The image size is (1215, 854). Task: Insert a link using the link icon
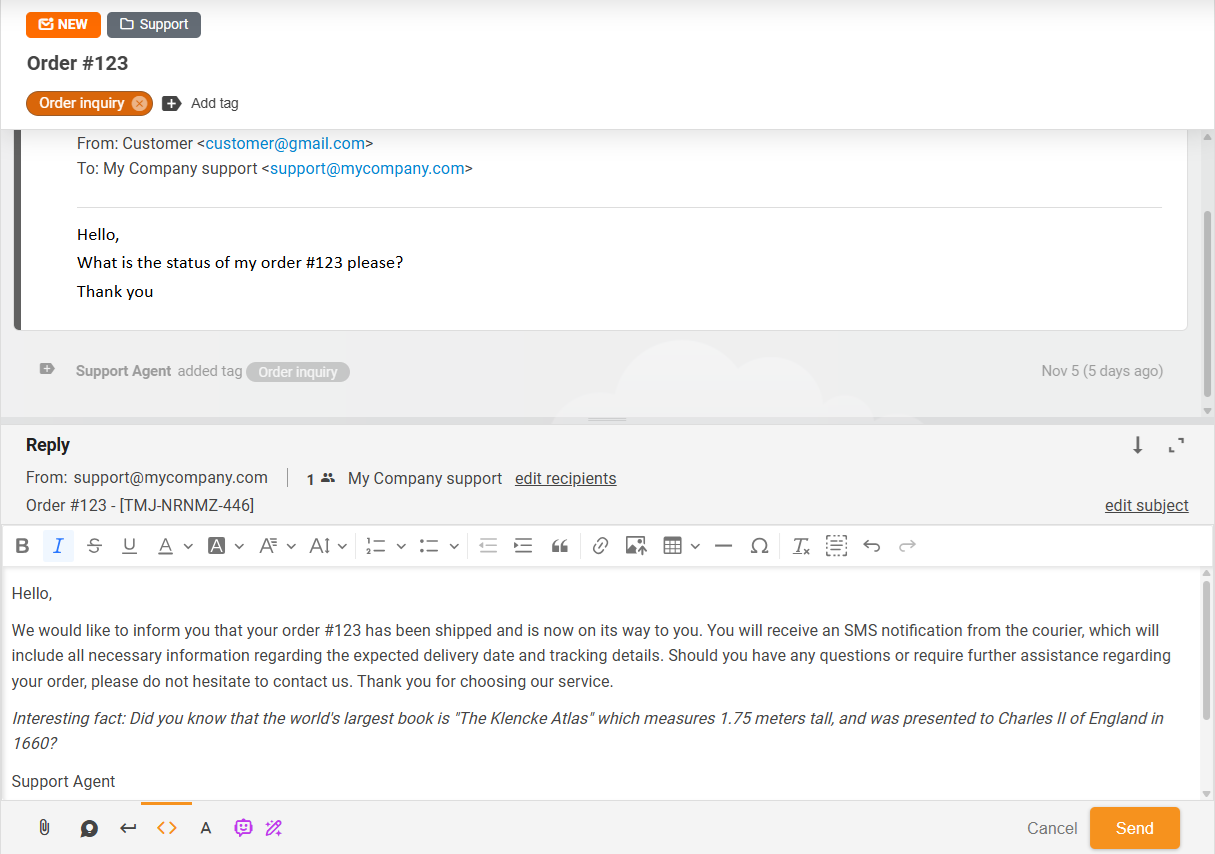pyautogui.click(x=600, y=546)
